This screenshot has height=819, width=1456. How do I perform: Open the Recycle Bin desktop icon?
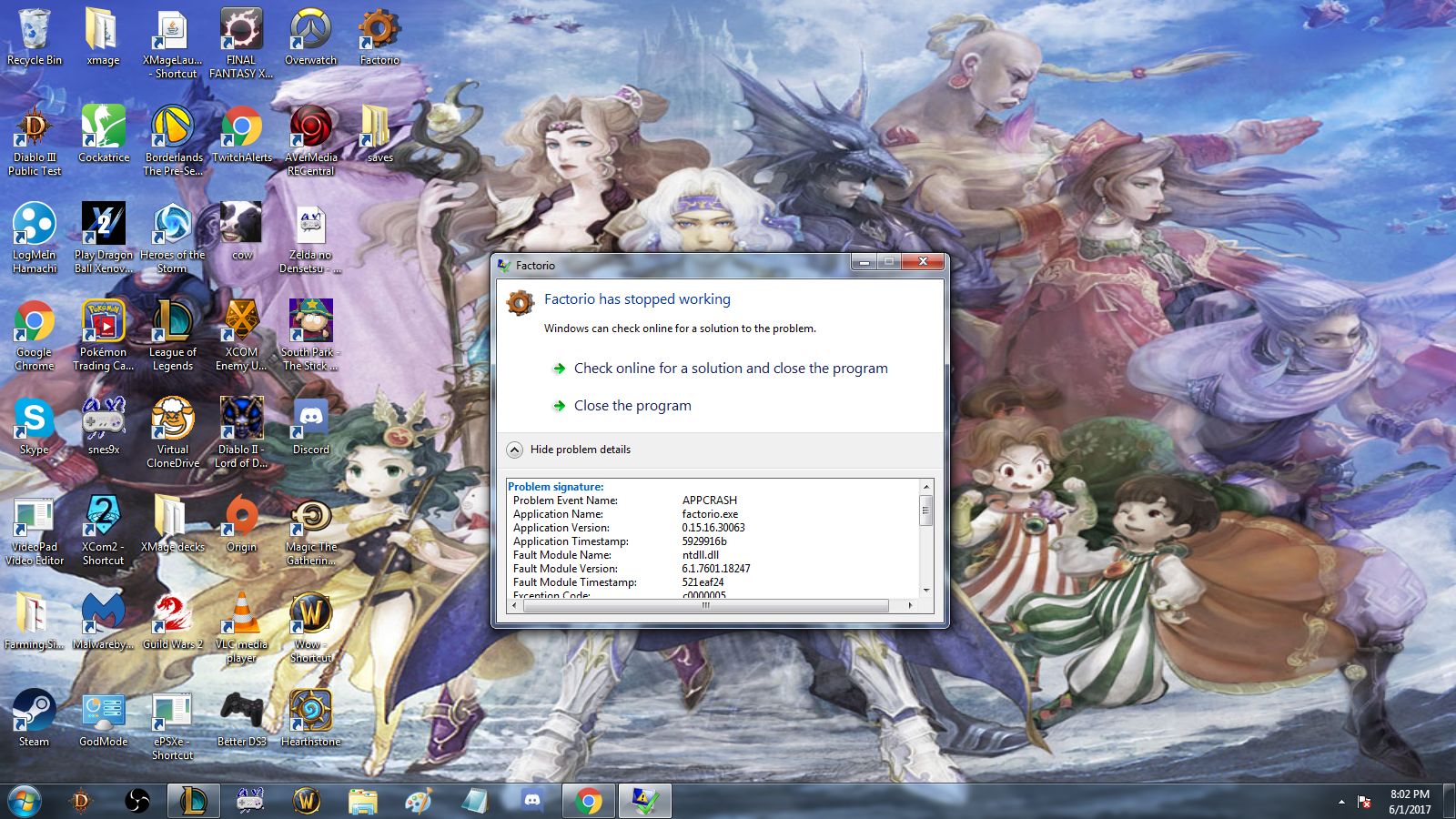35,36
